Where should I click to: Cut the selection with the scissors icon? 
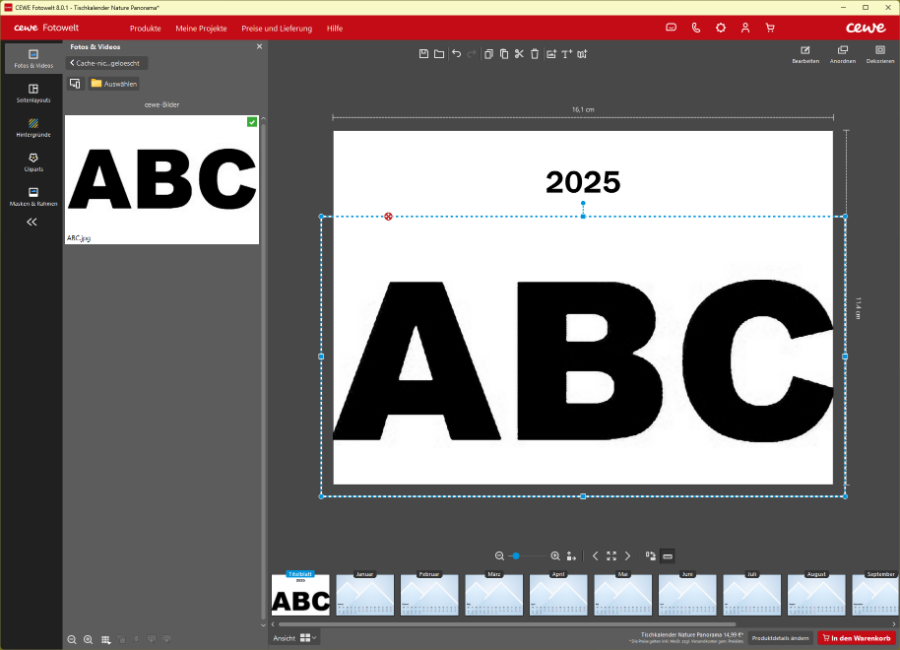click(519, 54)
